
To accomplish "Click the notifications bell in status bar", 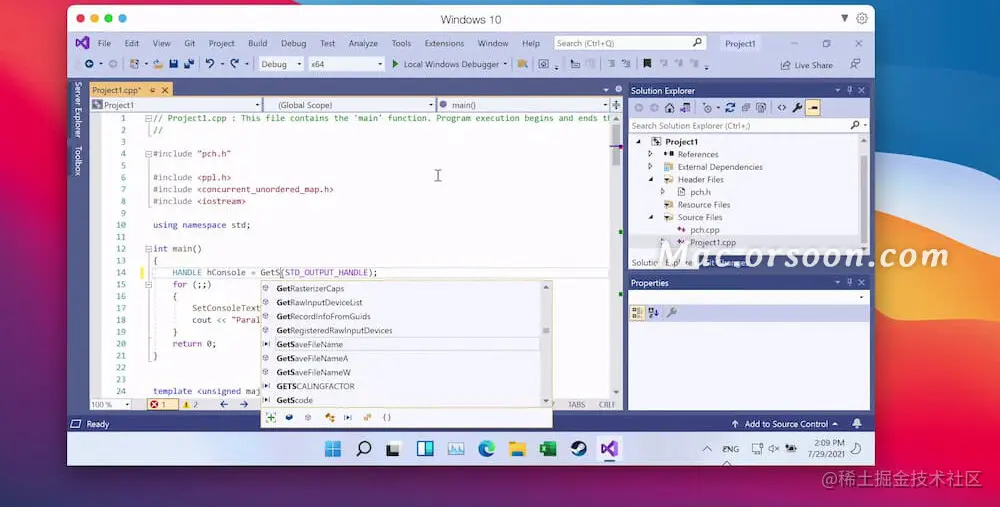I will (857, 423).
